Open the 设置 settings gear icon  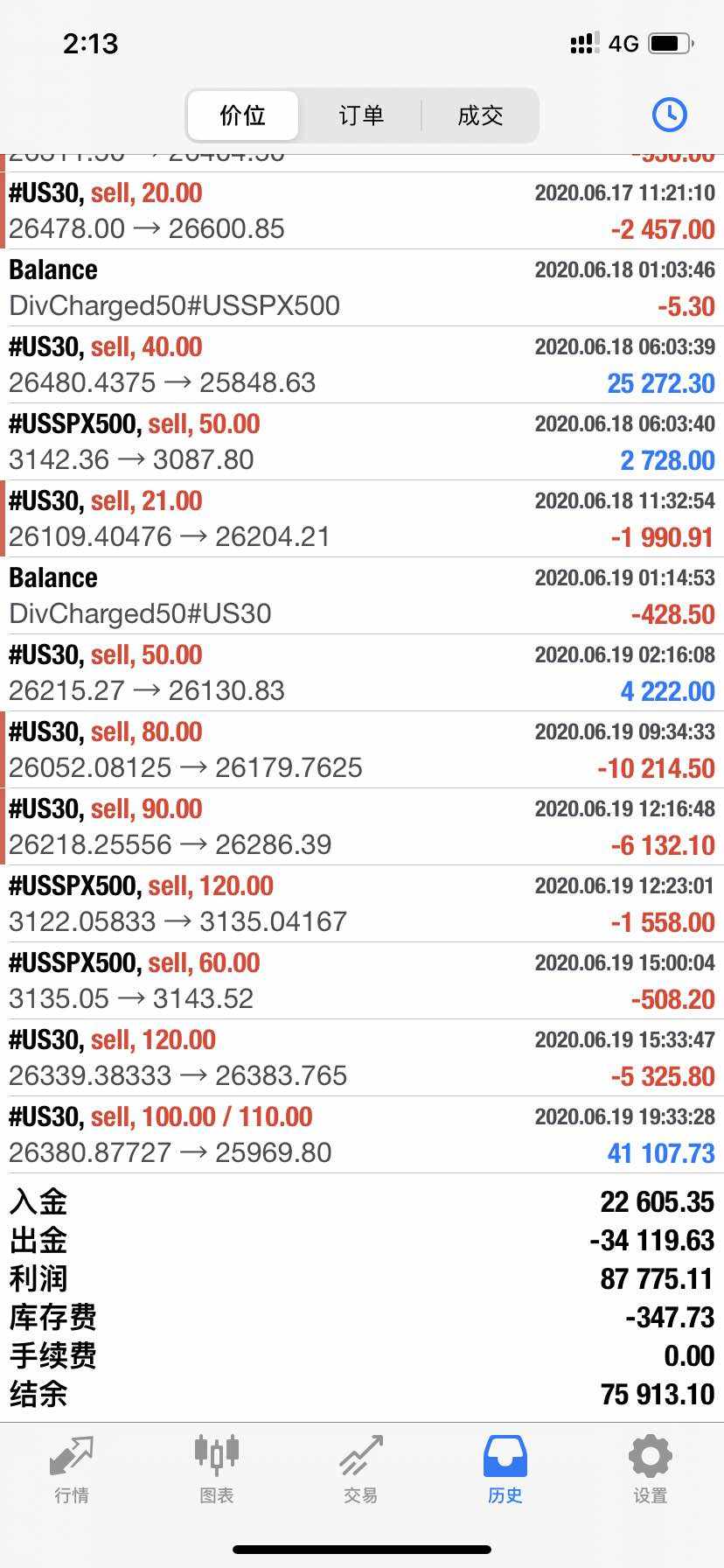pyautogui.click(x=650, y=1456)
